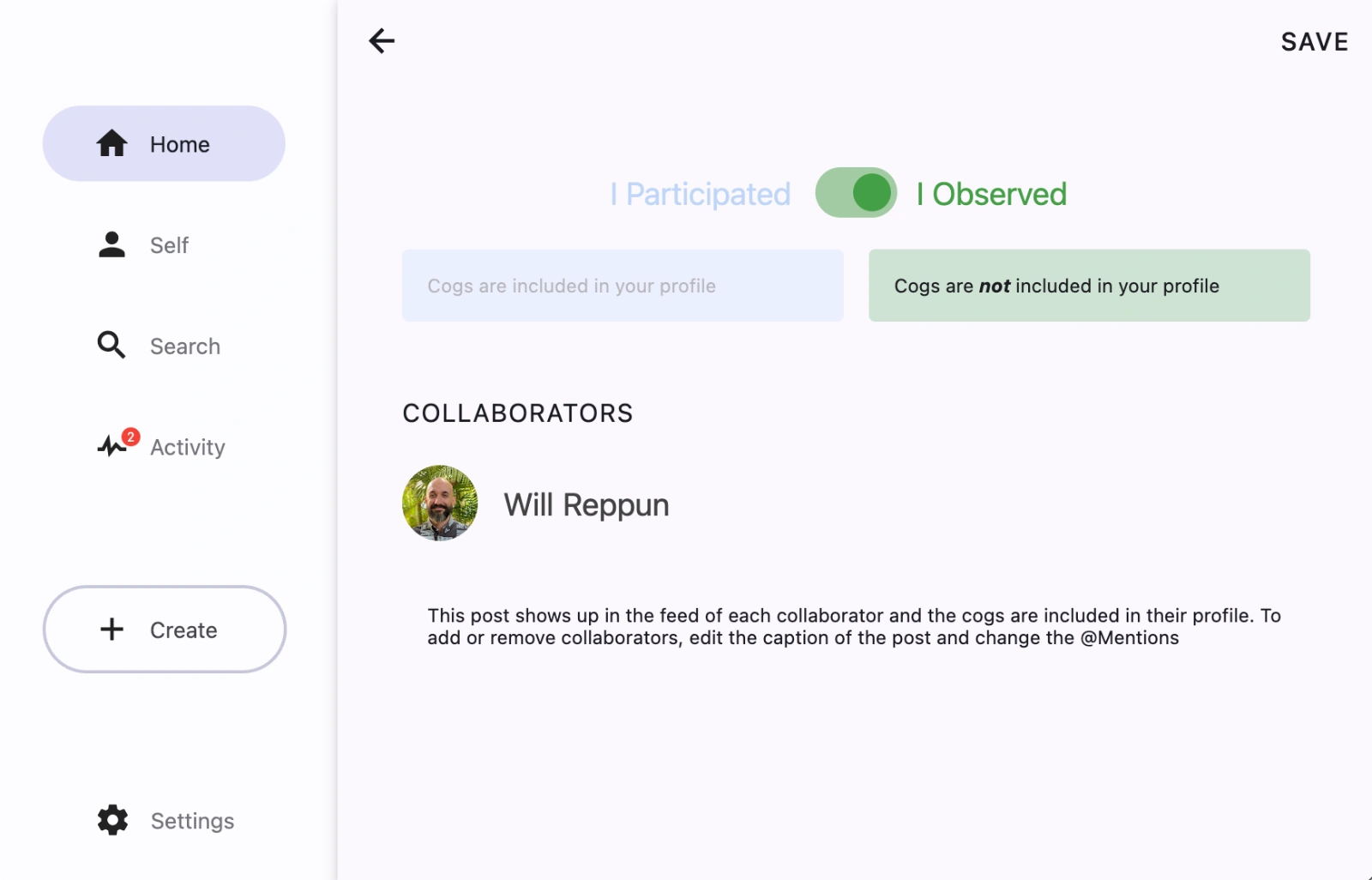Flip the toggle to 'I Participated'

click(x=855, y=192)
